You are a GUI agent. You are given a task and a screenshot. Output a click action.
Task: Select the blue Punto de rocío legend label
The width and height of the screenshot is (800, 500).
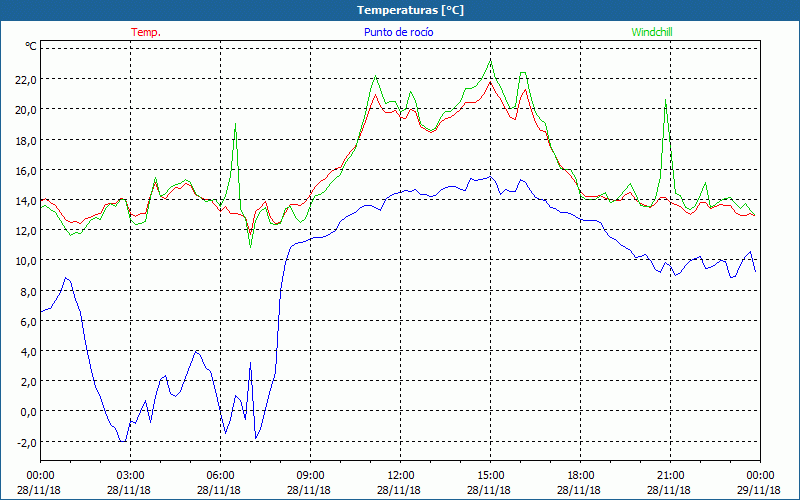coord(399,32)
